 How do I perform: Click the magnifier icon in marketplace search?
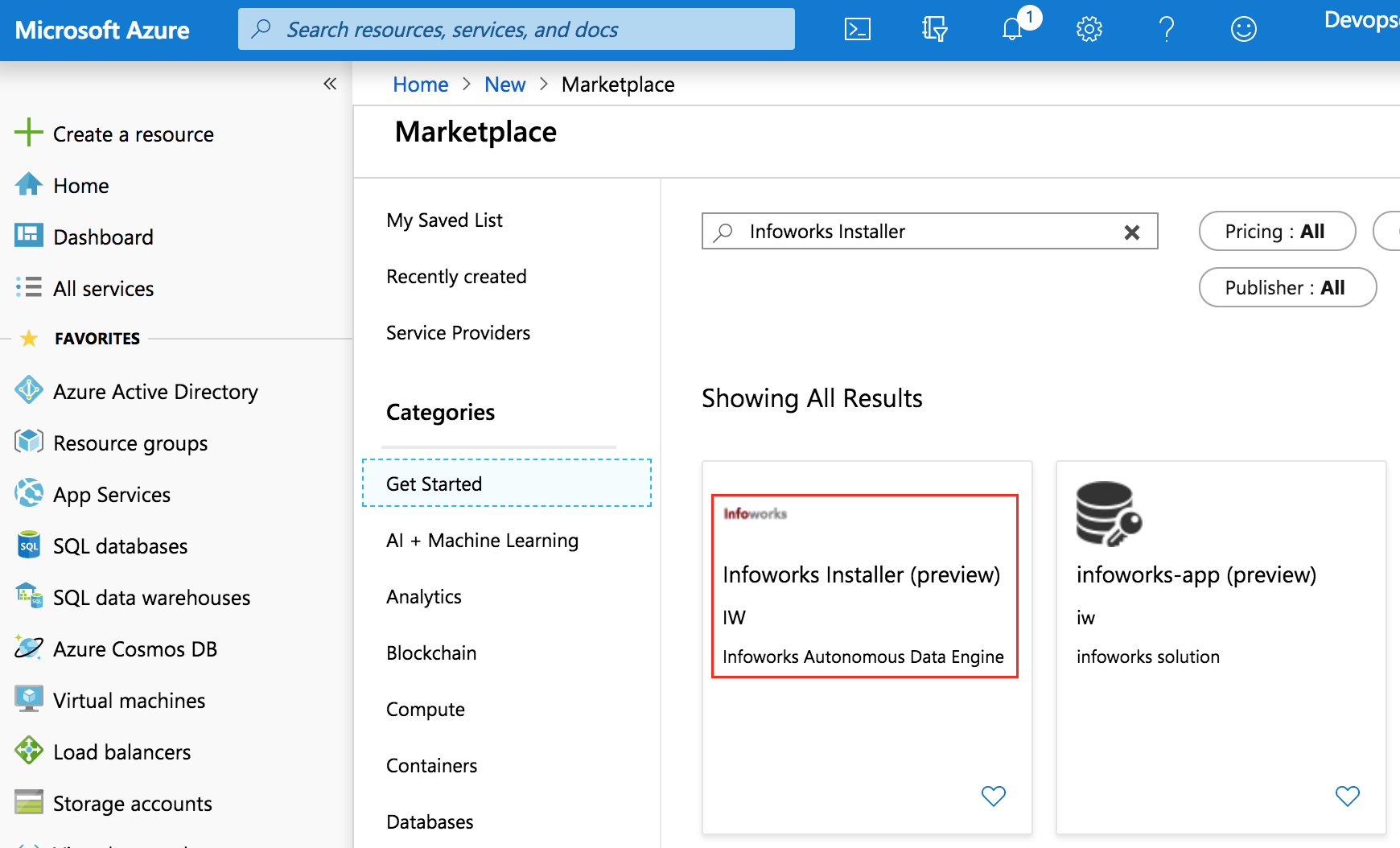click(x=723, y=232)
